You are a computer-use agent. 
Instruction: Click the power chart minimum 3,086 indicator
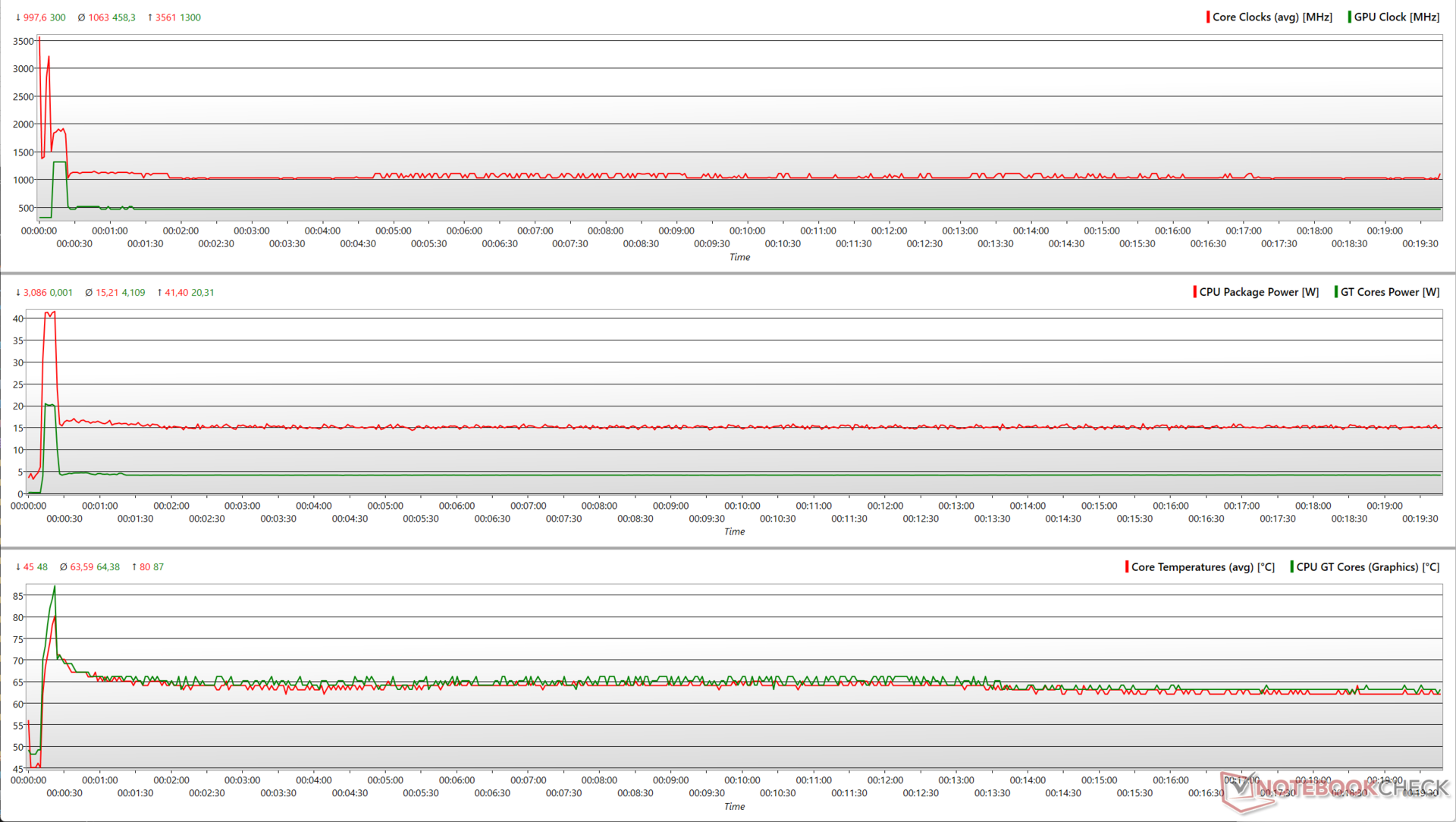click(x=36, y=293)
